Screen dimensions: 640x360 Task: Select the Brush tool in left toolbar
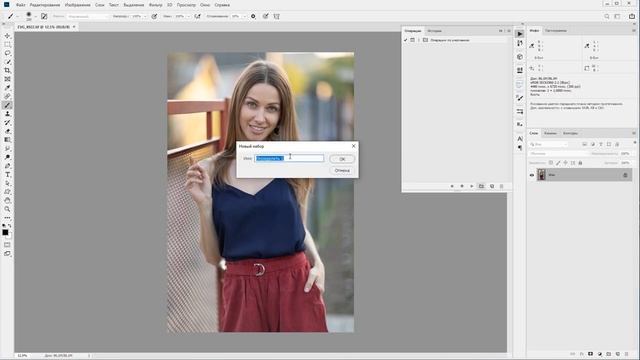coord(7,105)
